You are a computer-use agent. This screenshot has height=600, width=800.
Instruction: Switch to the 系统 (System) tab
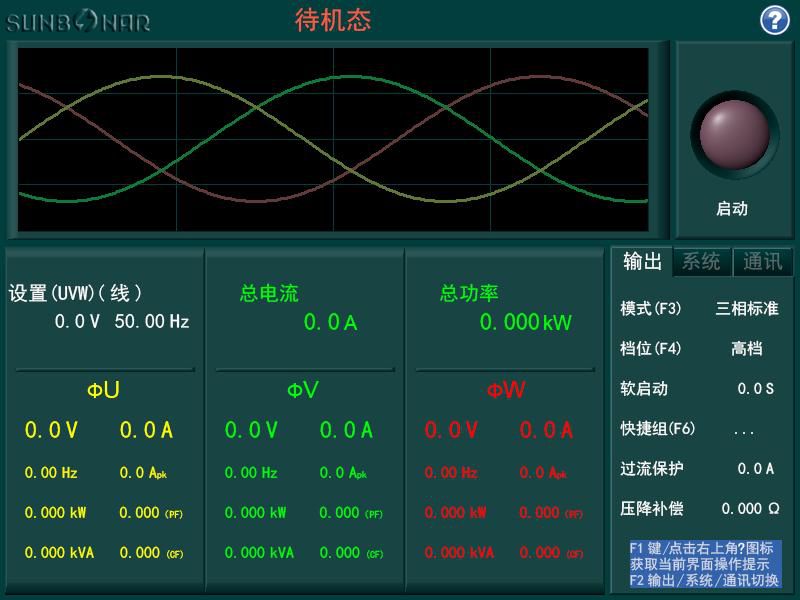click(700, 261)
